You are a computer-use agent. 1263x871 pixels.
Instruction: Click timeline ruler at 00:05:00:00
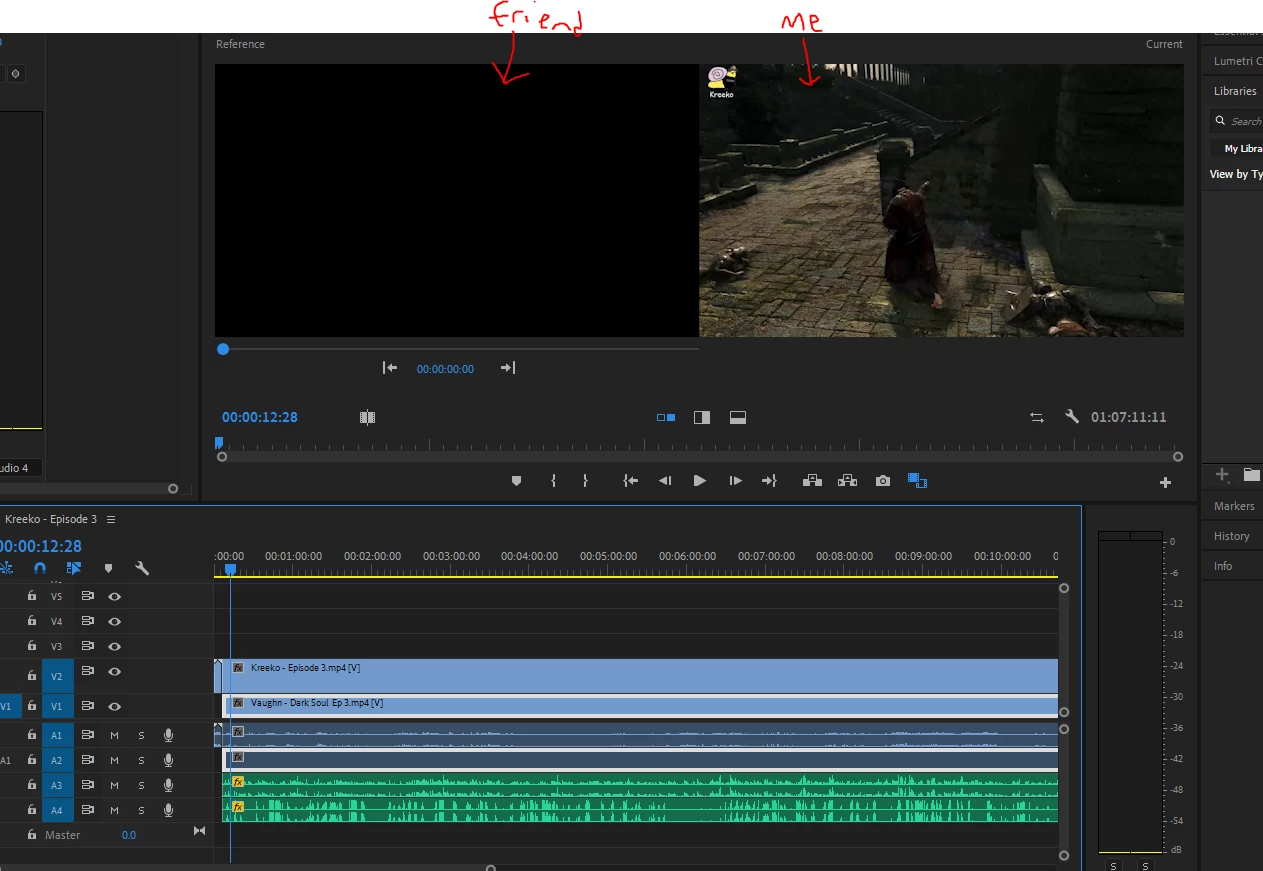click(608, 556)
